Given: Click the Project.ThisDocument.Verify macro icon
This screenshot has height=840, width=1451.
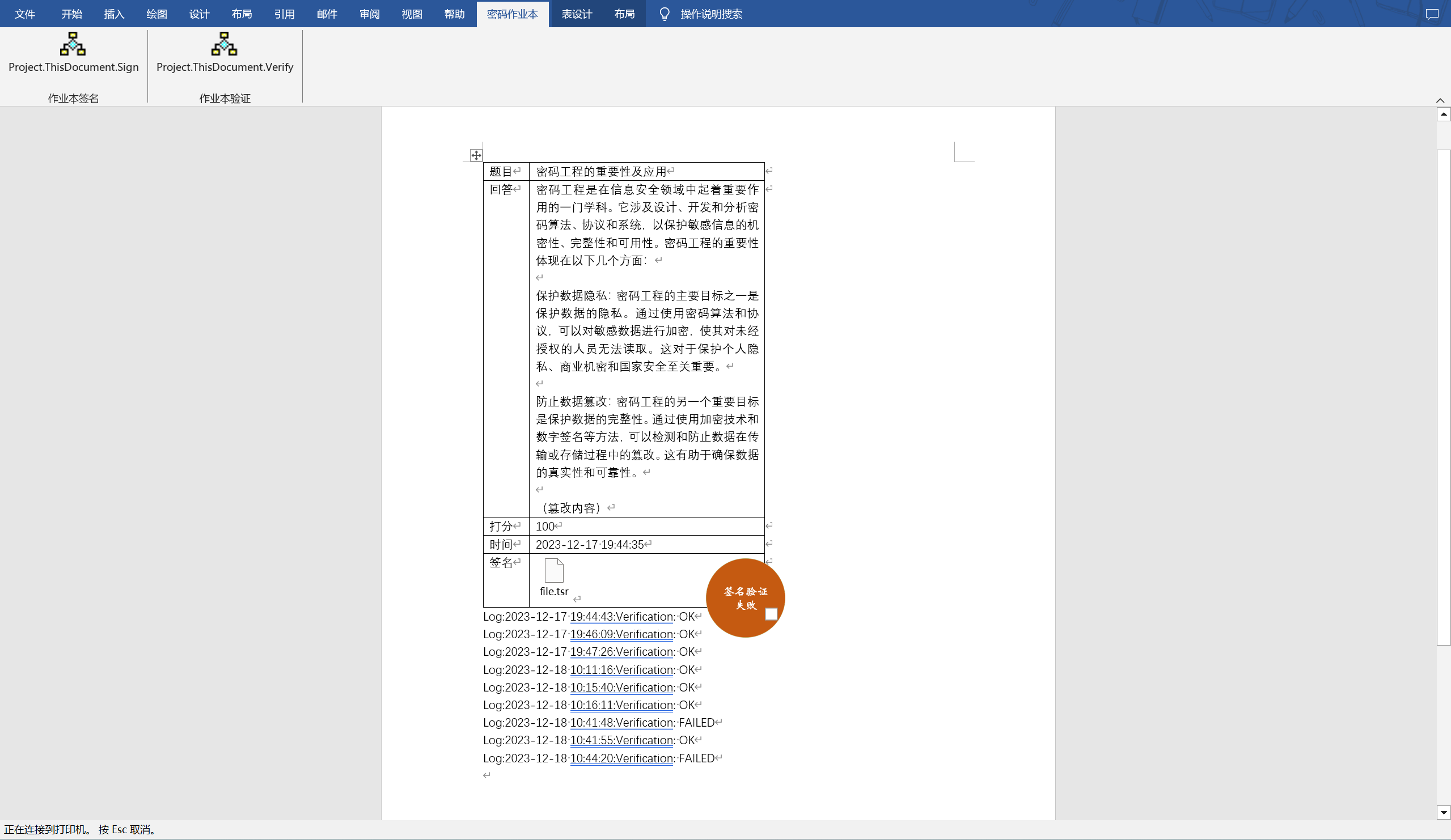Looking at the screenshot, I should click(x=225, y=44).
